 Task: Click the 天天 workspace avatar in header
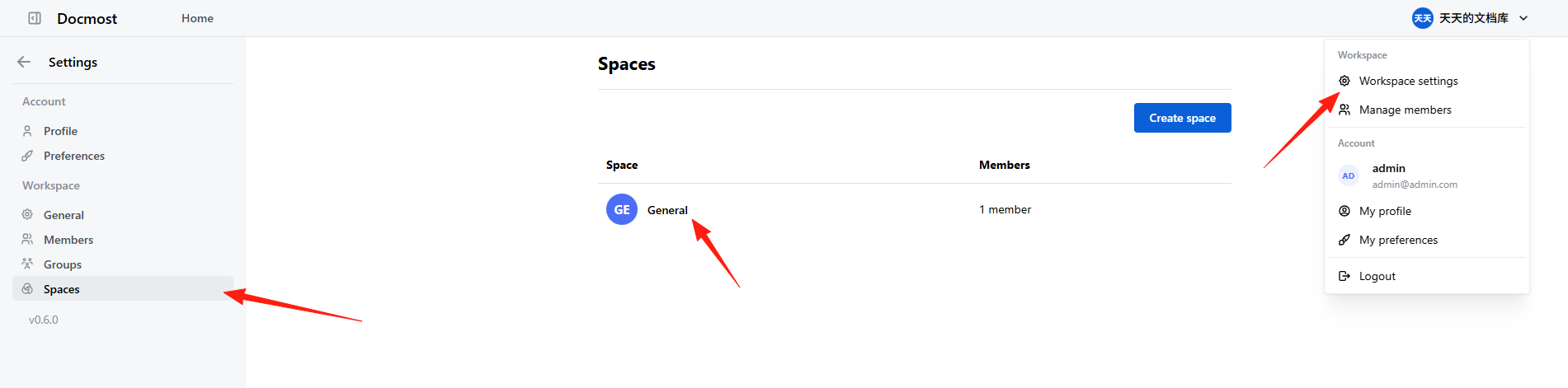(1423, 18)
